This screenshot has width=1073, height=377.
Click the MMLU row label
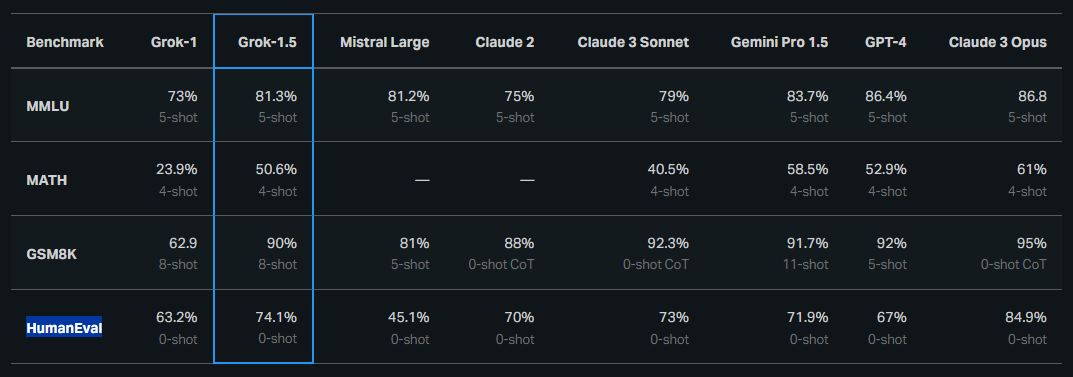(48, 106)
